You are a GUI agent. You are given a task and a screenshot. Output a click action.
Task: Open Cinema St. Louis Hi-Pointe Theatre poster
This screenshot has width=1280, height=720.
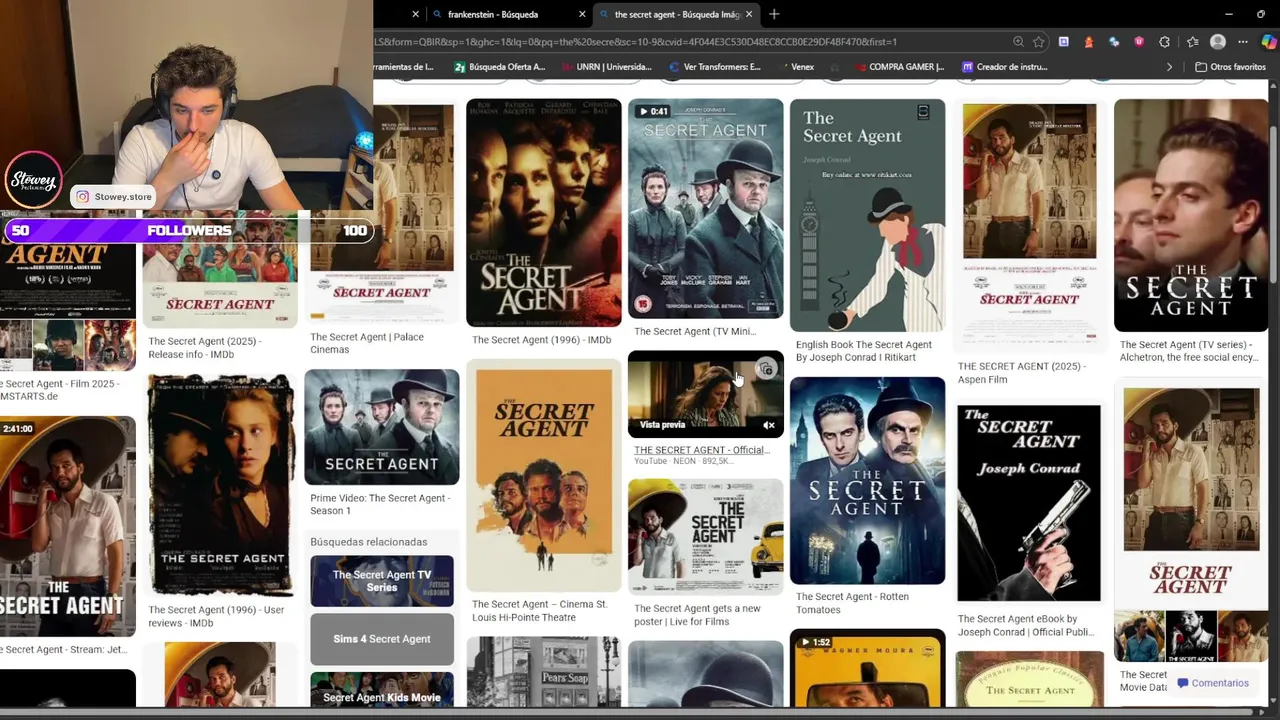click(543, 475)
